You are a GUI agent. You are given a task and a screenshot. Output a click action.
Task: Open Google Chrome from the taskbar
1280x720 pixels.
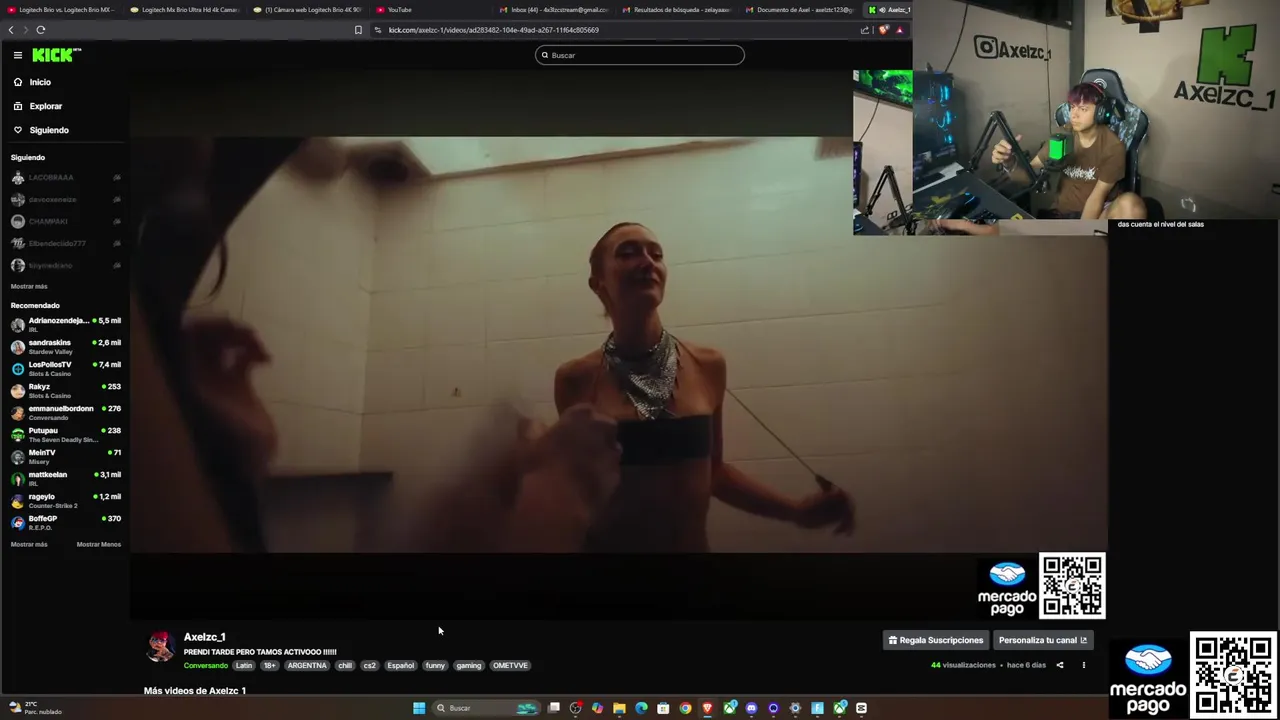pyautogui.click(x=685, y=708)
